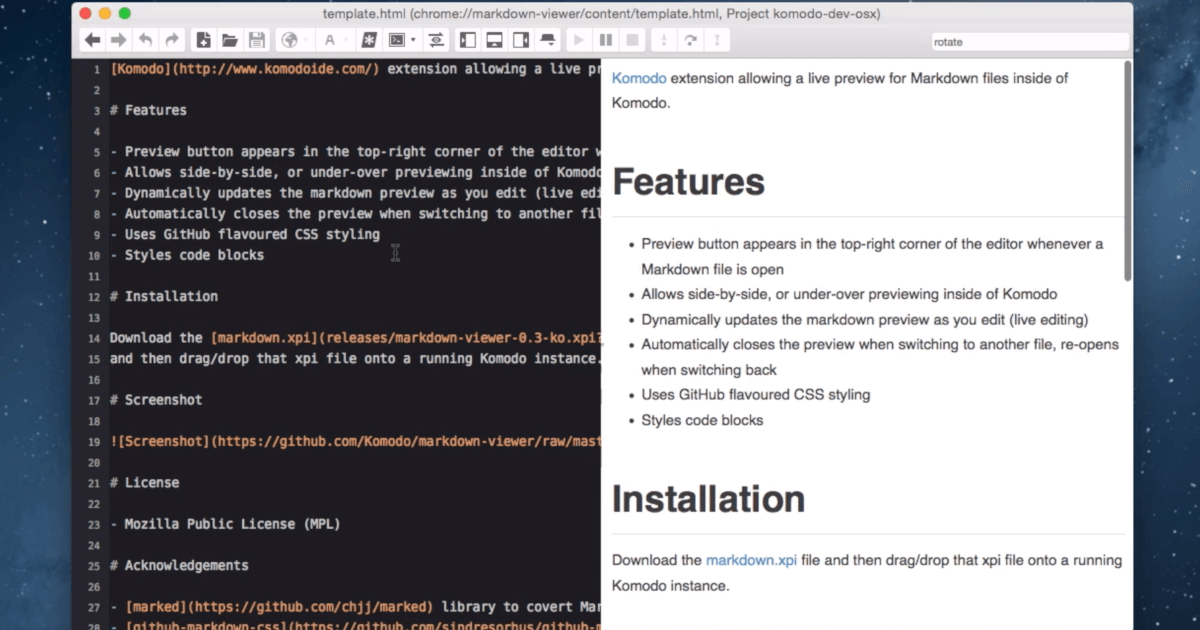The image size is (1200, 630).
Task: Maximize the window with the green button
Action: (x=124, y=13)
